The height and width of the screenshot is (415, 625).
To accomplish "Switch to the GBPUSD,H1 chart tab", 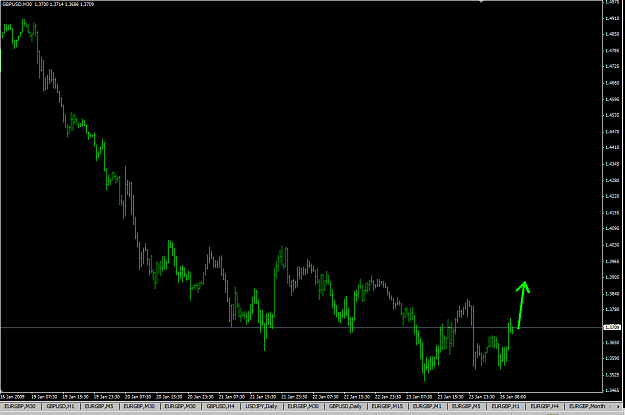I will tap(60, 406).
